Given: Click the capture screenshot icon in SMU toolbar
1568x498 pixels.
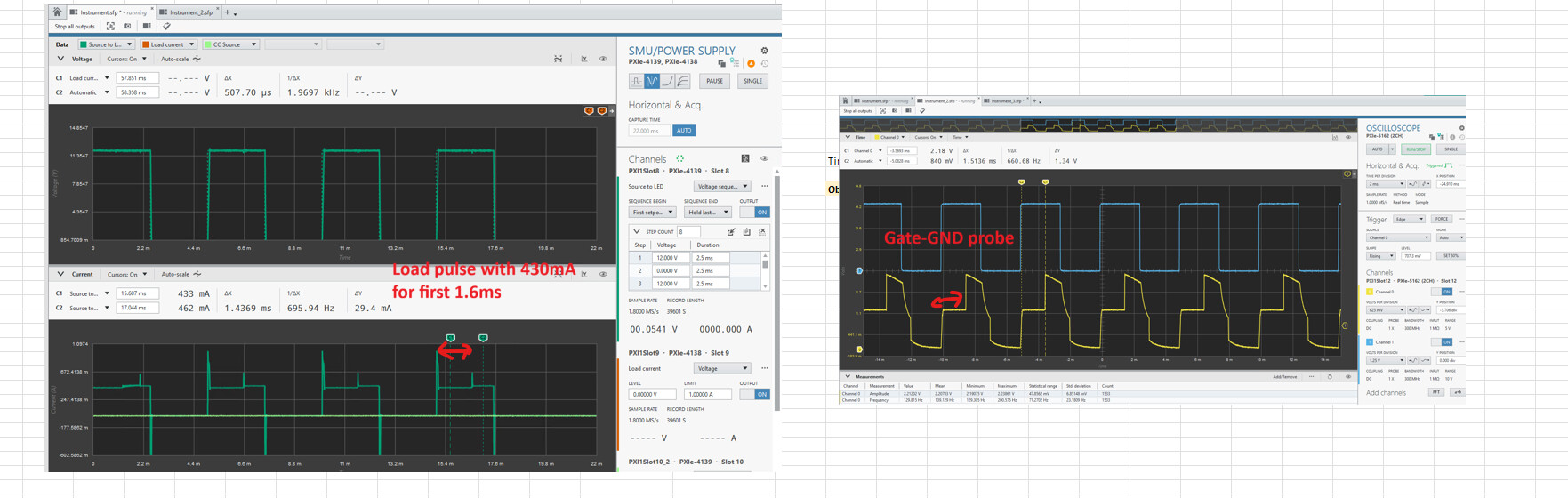Looking at the screenshot, I should 127,27.
